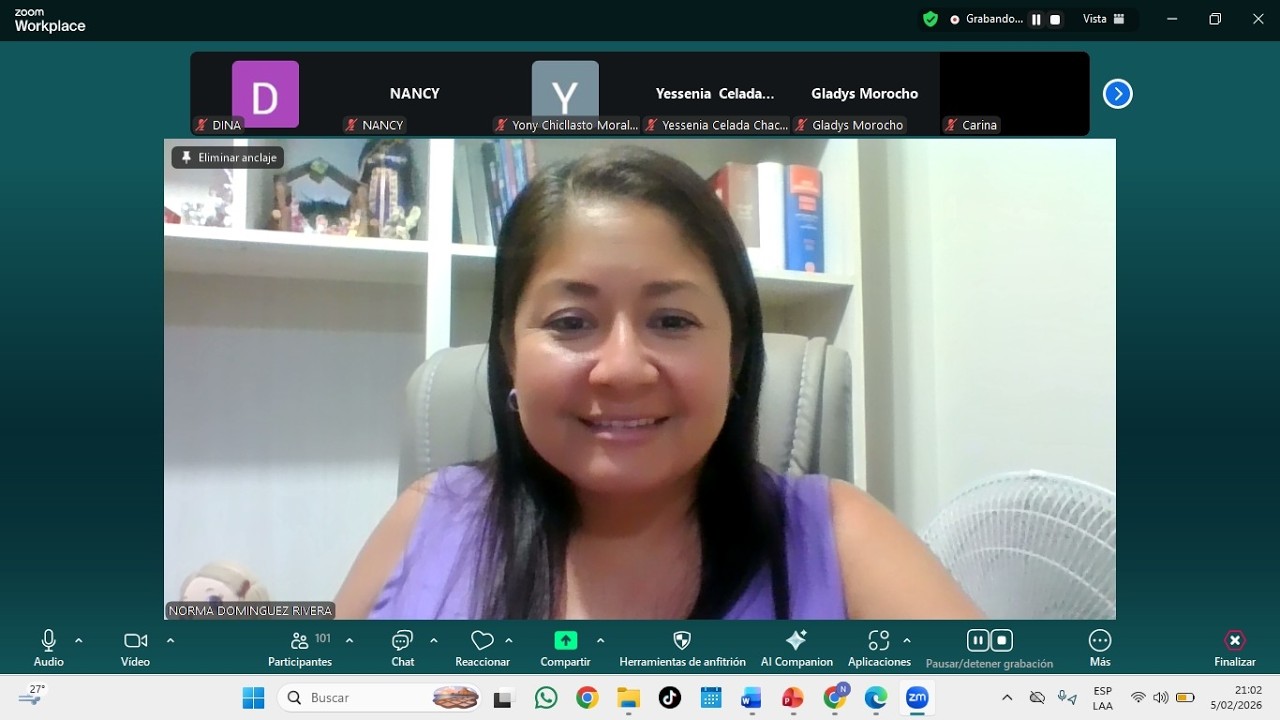This screenshot has width=1280, height=720.
Task: Open Microsoft Edge from the taskbar
Action: click(x=876, y=698)
